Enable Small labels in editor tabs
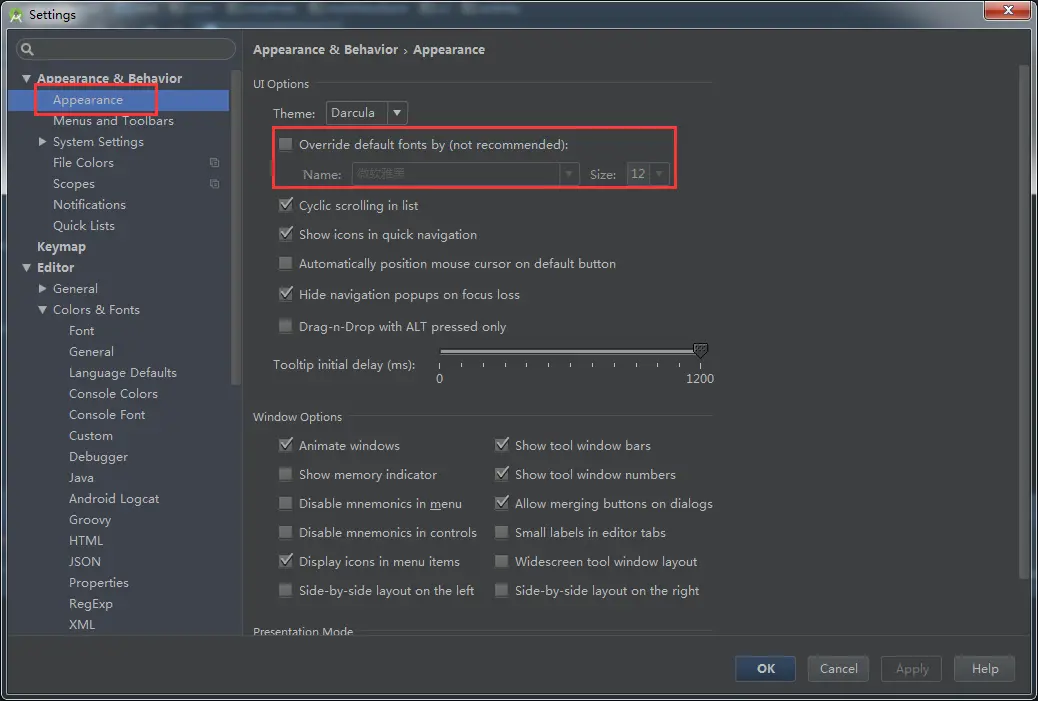This screenshot has height=701, width=1038. [502, 532]
